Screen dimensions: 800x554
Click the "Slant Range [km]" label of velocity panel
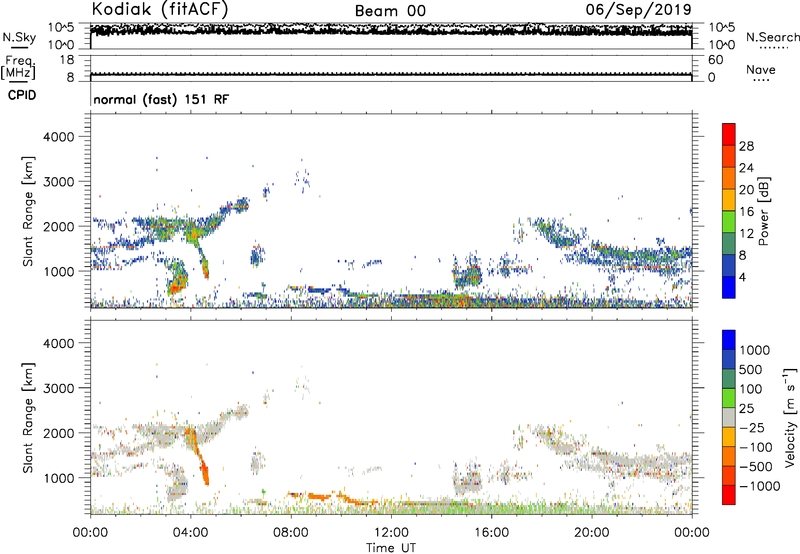pyautogui.click(x=28, y=418)
